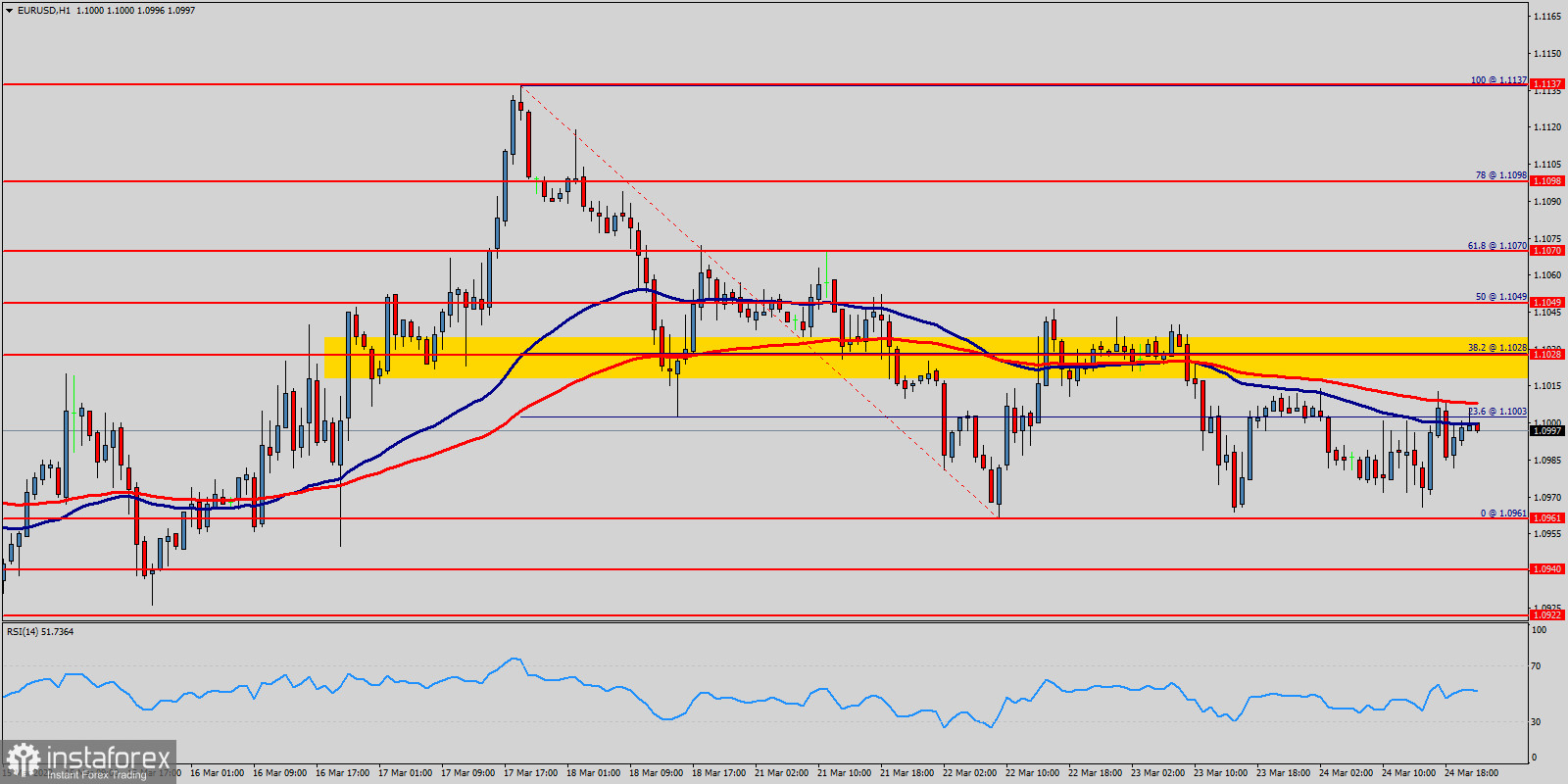Click 1.1120 on the price axis
The width and height of the screenshot is (1568, 784).
[x=1547, y=127]
